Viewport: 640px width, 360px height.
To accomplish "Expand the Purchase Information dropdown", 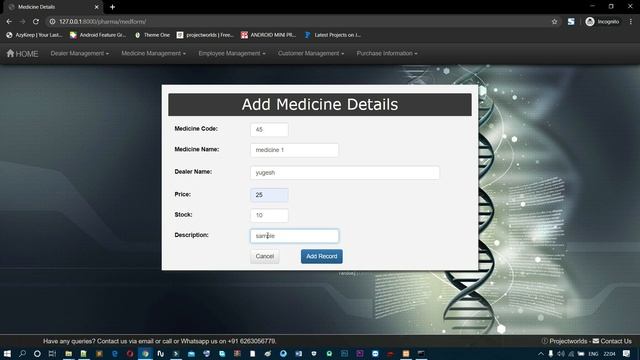I will pyautogui.click(x=387, y=53).
